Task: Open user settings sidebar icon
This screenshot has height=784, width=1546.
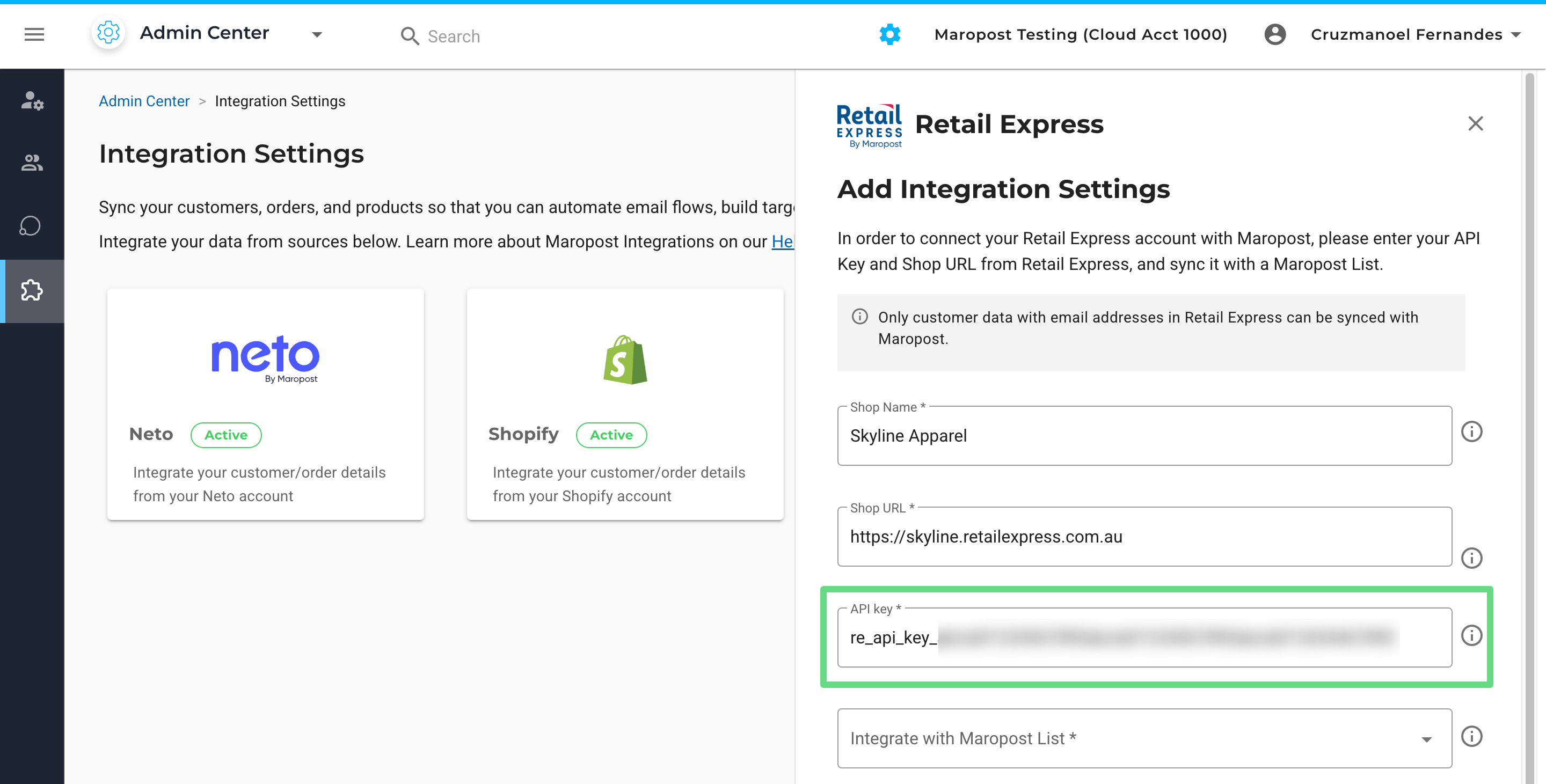Action: (x=32, y=100)
